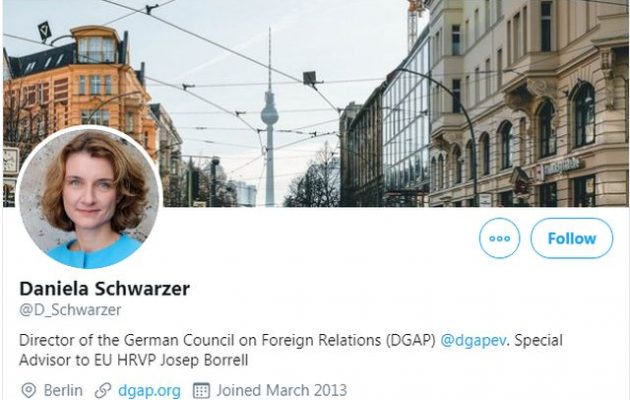Follow Daniela Schwarzer's profile
Image resolution: width=630 pixels, height=400 pixels.
572,238
